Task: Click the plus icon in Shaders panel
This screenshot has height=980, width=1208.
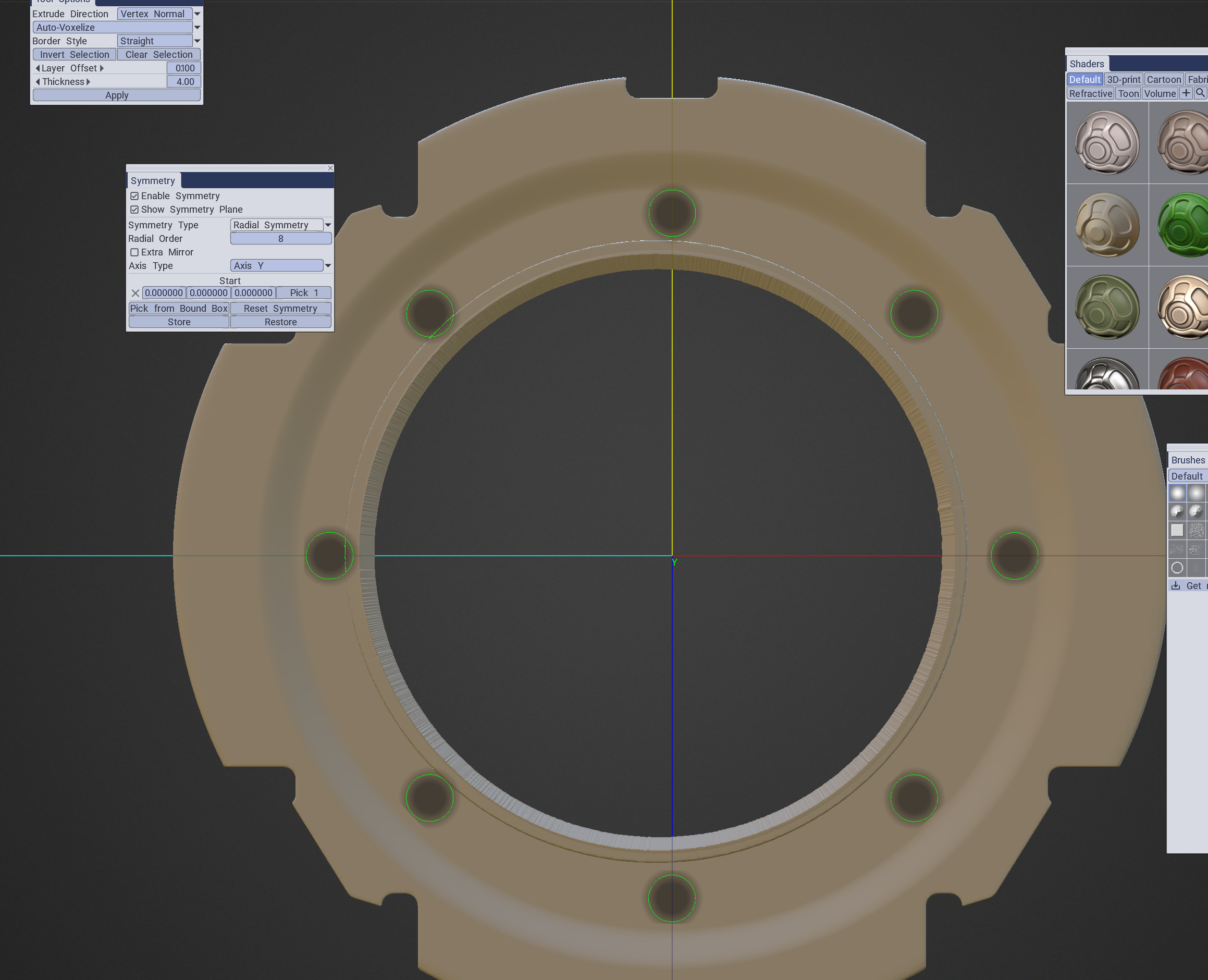Action: (x=1186, y=93)
